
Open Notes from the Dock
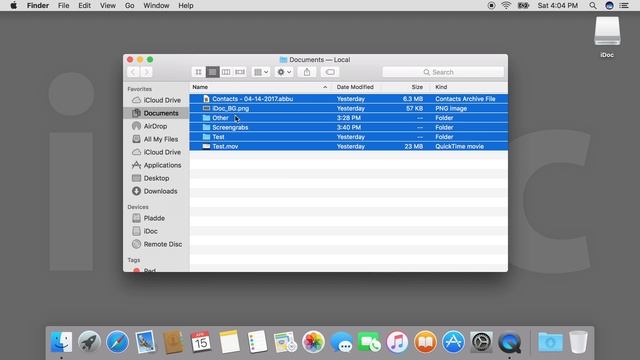[x=229, y=342]
